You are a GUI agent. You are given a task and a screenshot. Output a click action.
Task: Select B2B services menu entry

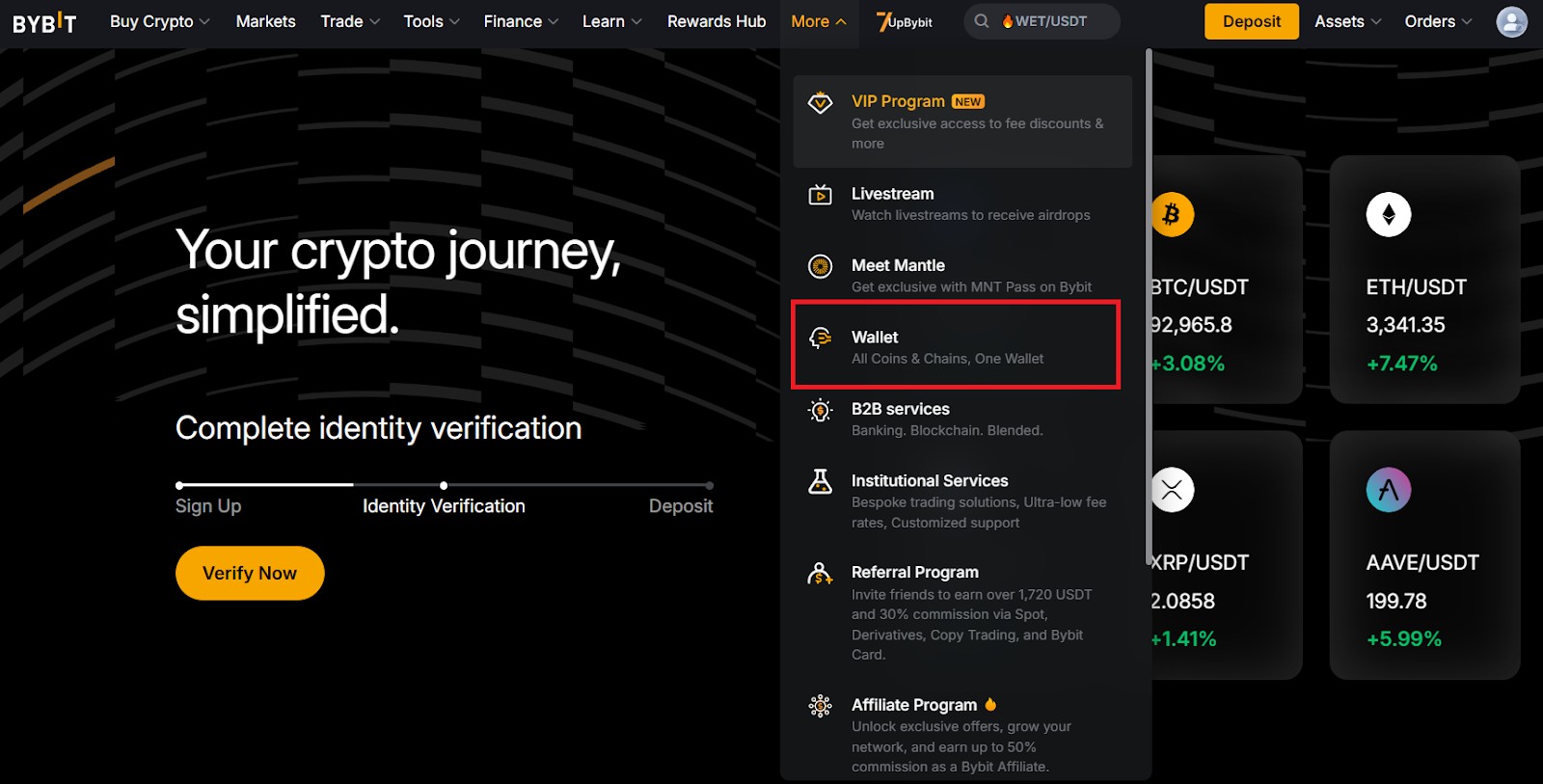click(962, 419)
